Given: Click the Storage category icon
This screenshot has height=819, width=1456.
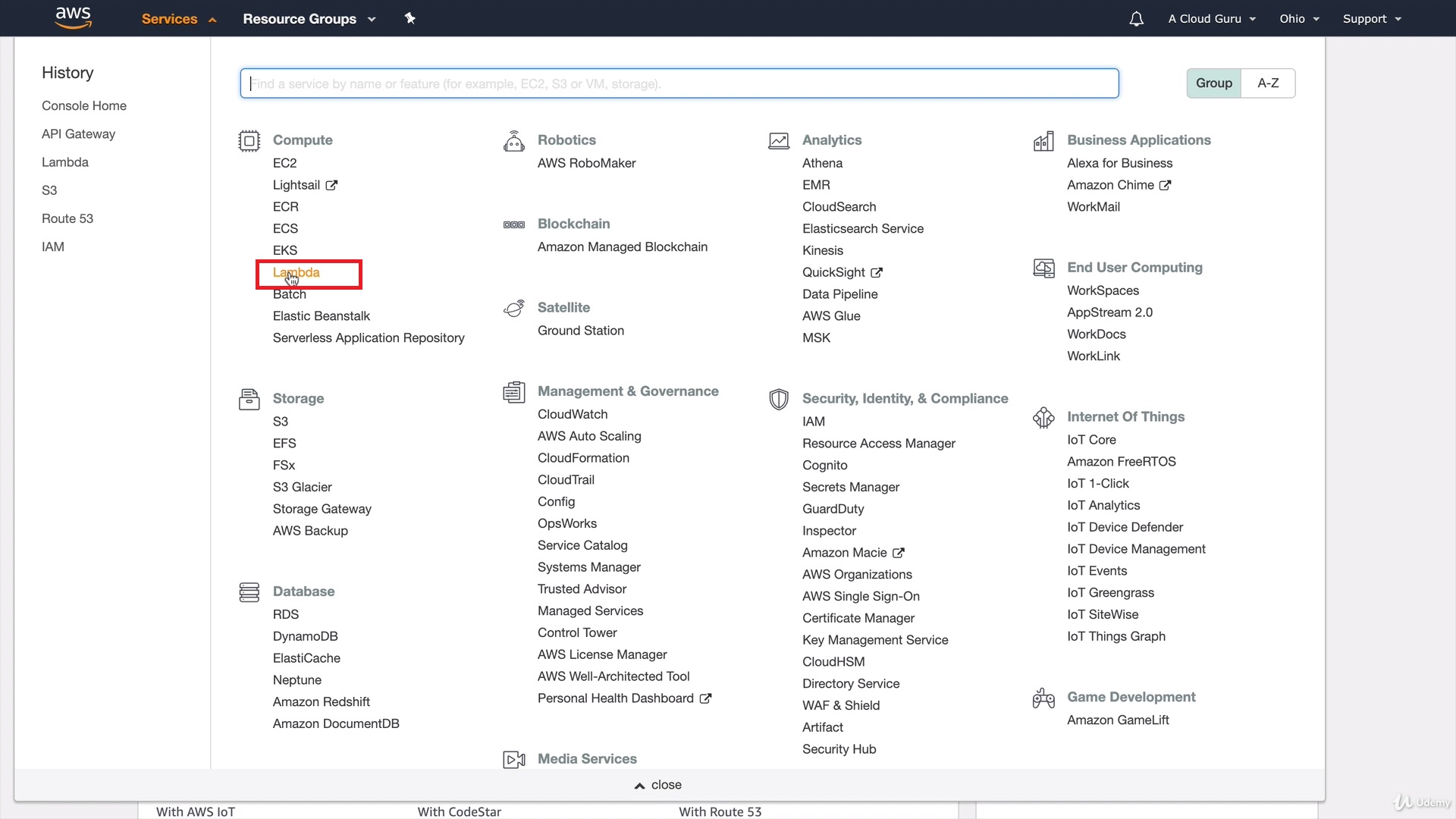Looking at the screenshot, I should click(x=249, y=399).
